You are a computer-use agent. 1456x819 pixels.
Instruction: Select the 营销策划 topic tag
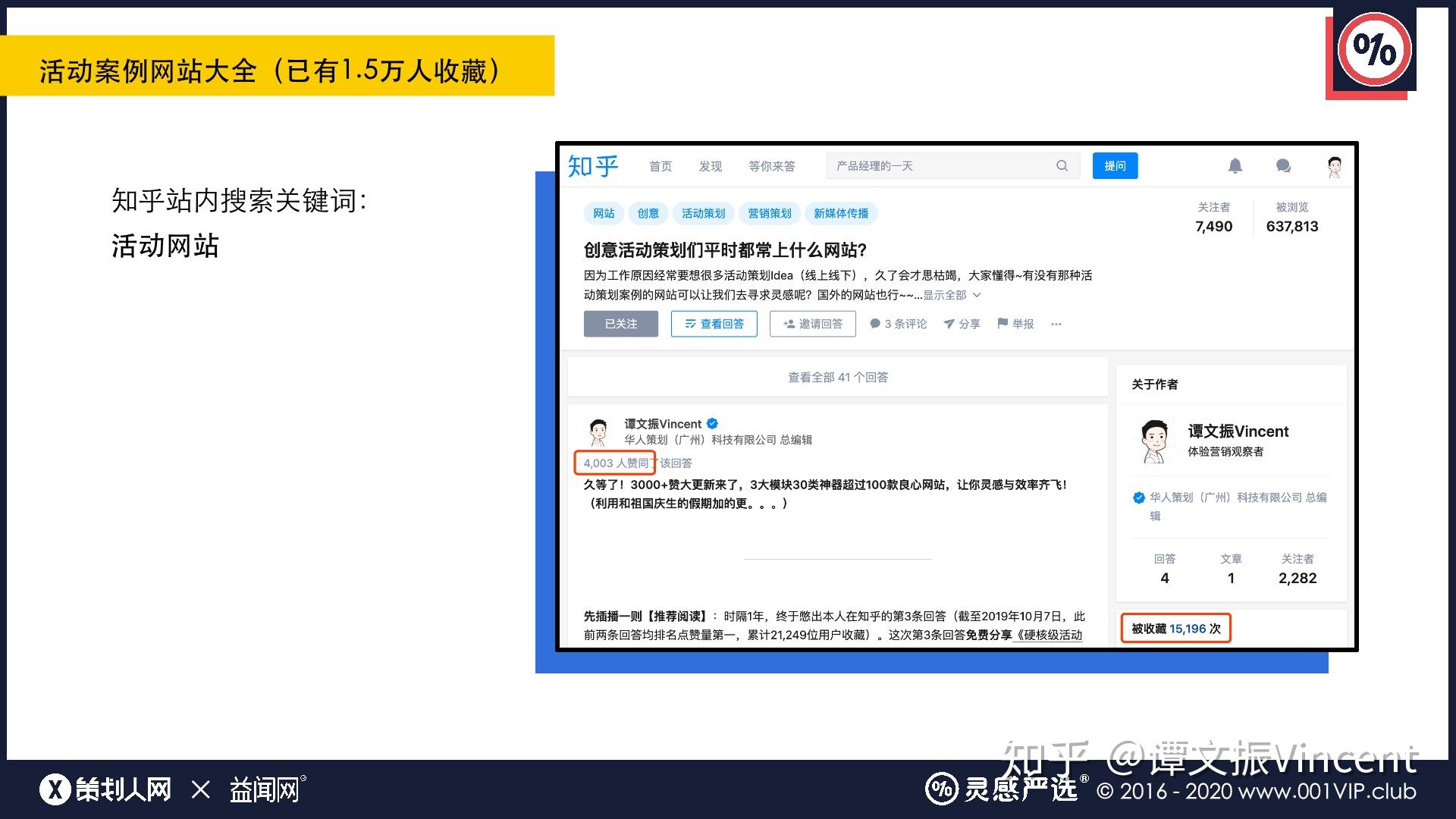[769, 213]
